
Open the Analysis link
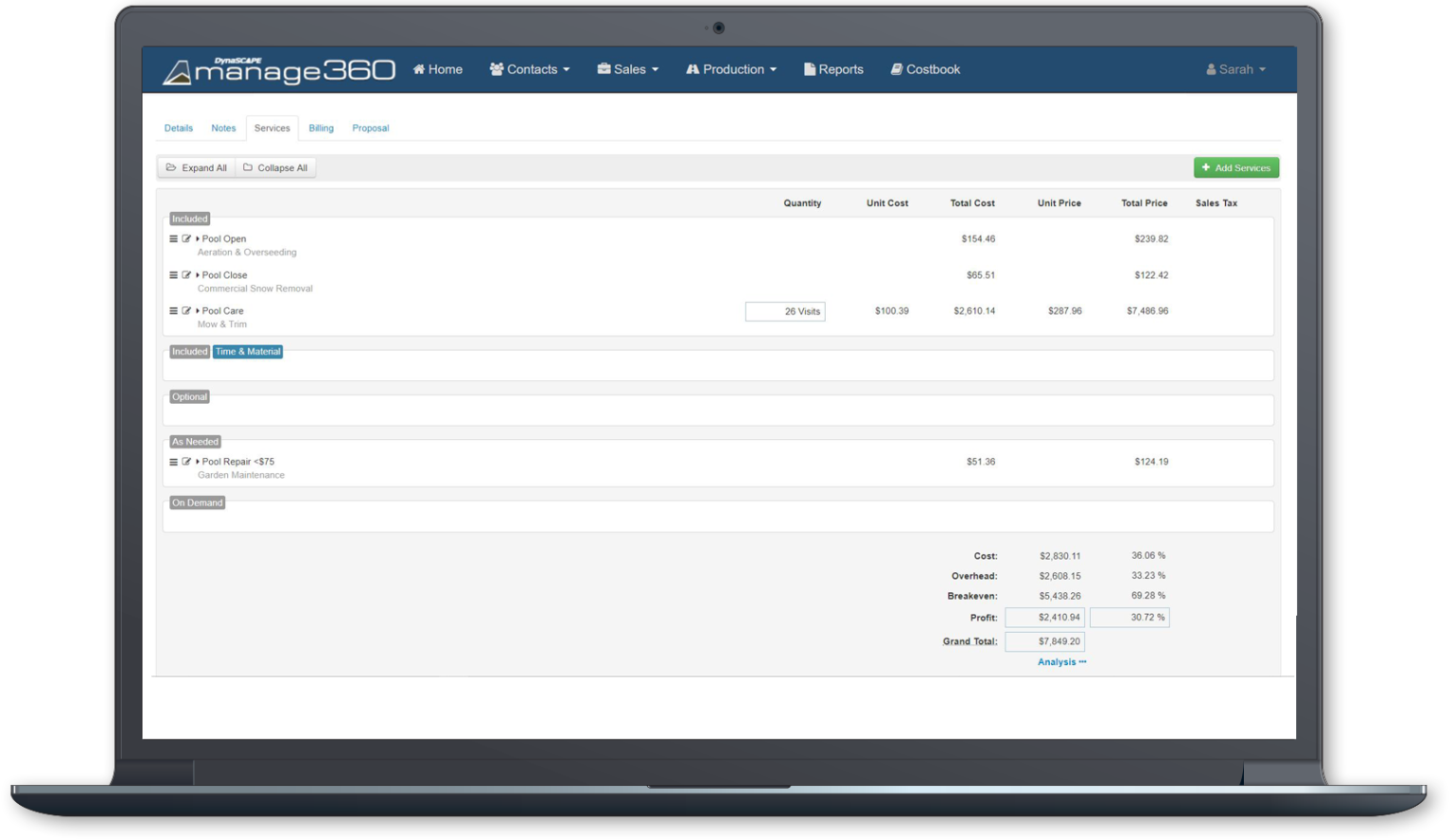tap(1061, 662)
